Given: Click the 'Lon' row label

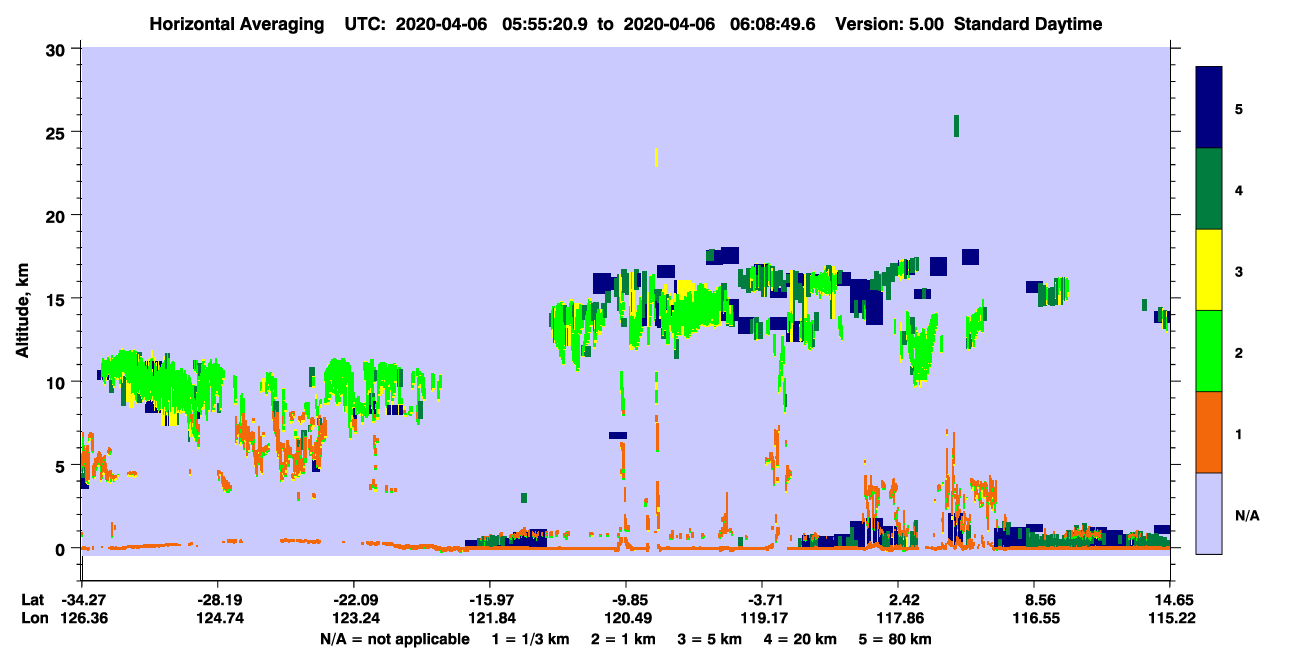Looking at the screenshot, I should [x=34, y=619].
